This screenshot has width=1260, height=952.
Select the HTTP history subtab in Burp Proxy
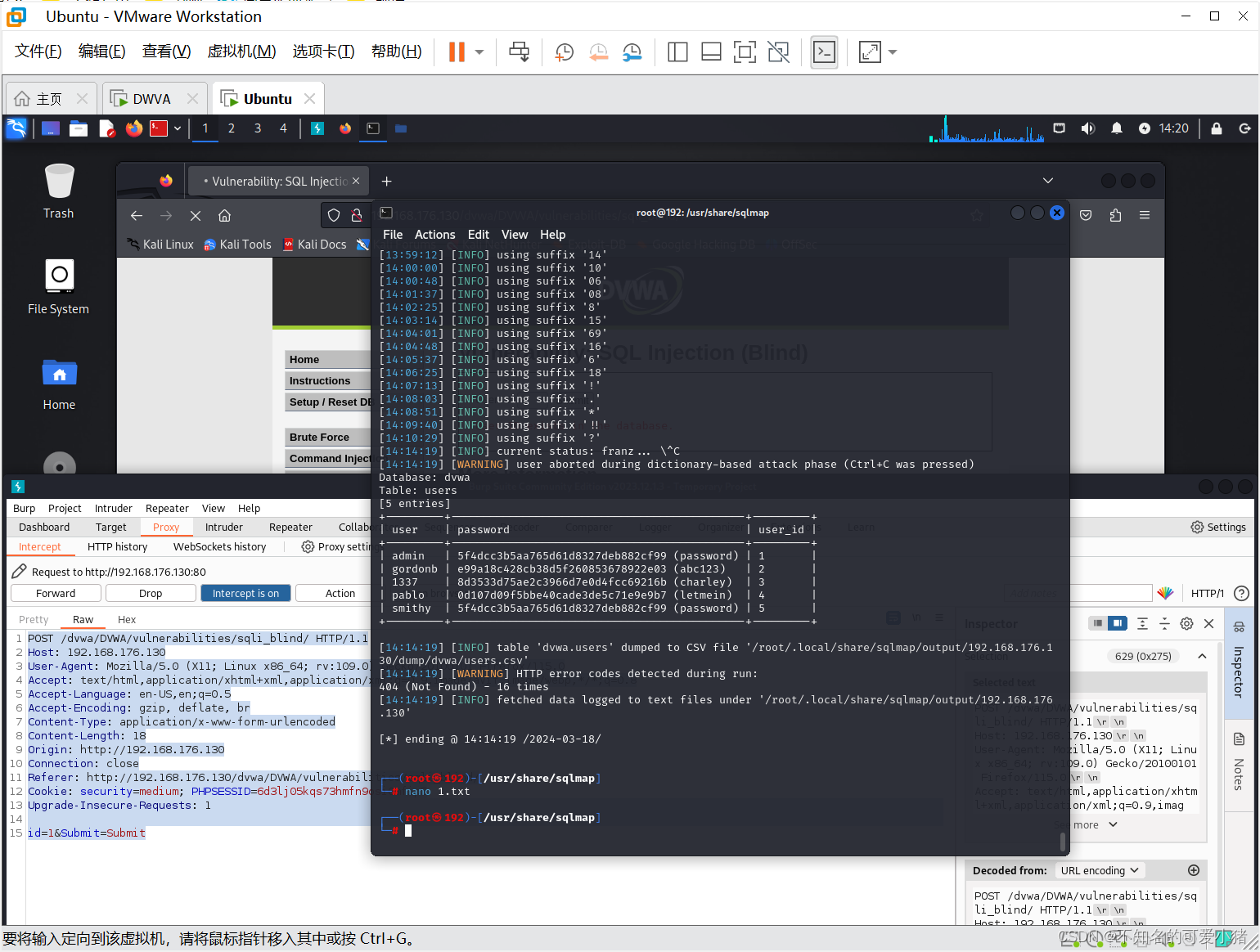coord(118,547)
